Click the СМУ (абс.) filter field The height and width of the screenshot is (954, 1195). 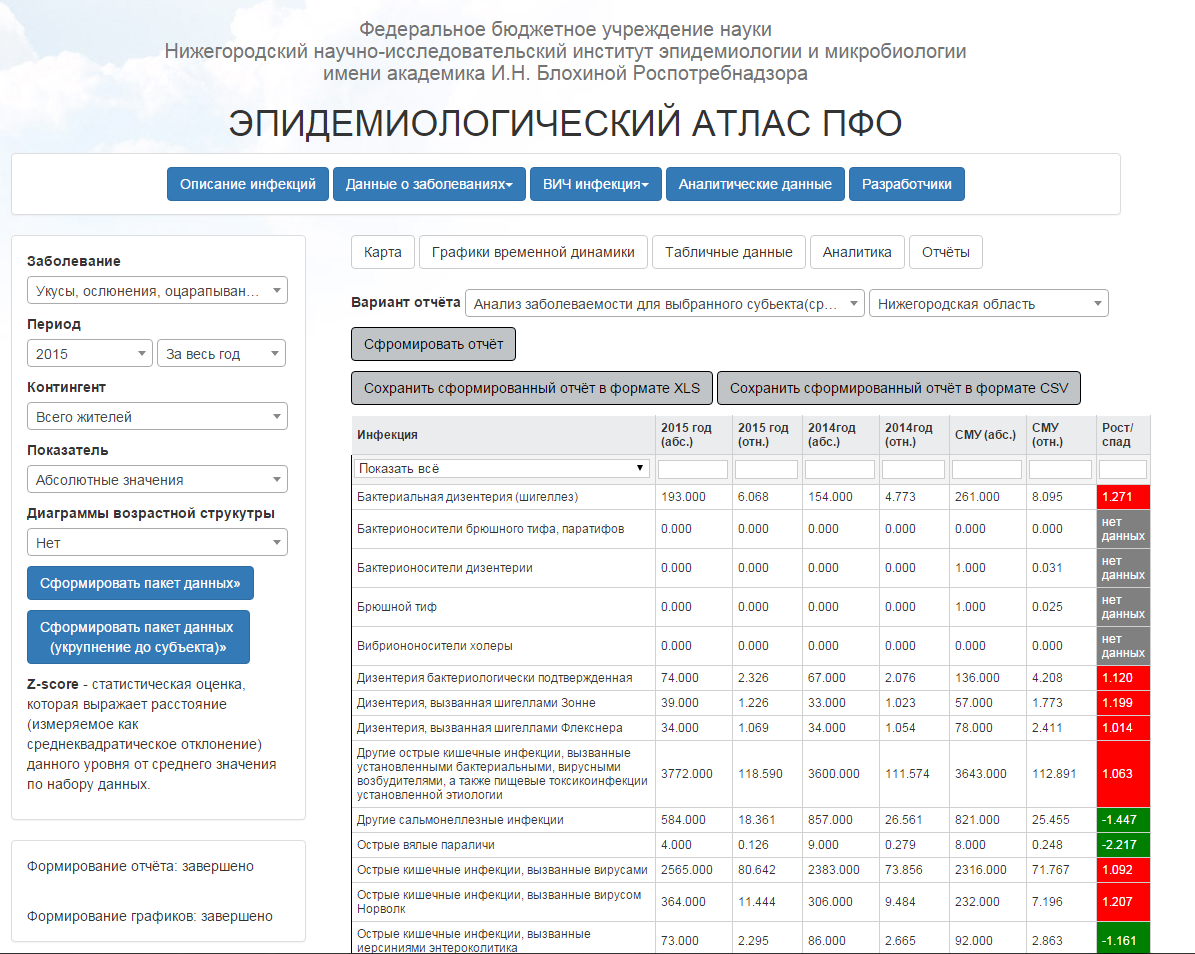(x=987, y=469)
